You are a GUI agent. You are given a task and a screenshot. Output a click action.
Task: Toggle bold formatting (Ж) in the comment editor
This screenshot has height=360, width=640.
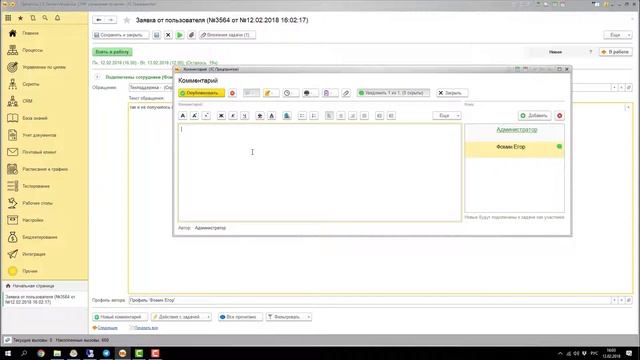tap(221, 116)
